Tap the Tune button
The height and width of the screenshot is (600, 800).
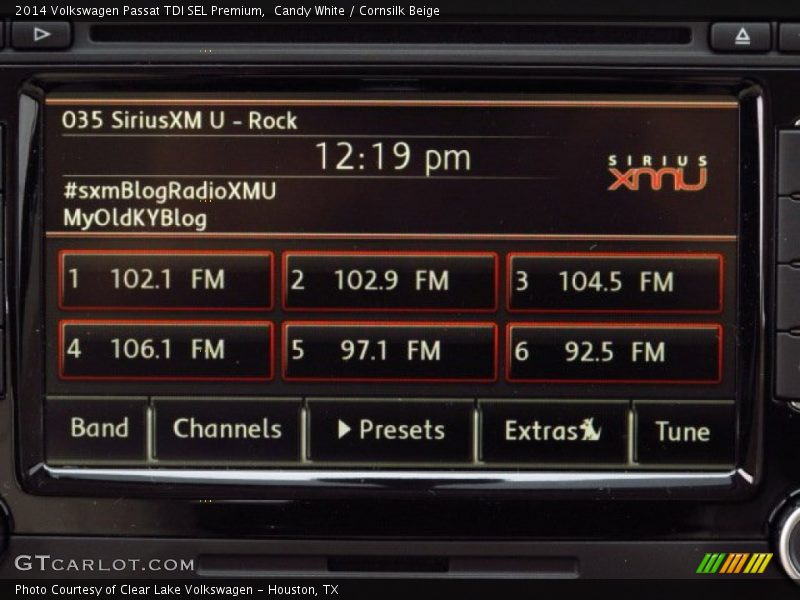(682, 432)
